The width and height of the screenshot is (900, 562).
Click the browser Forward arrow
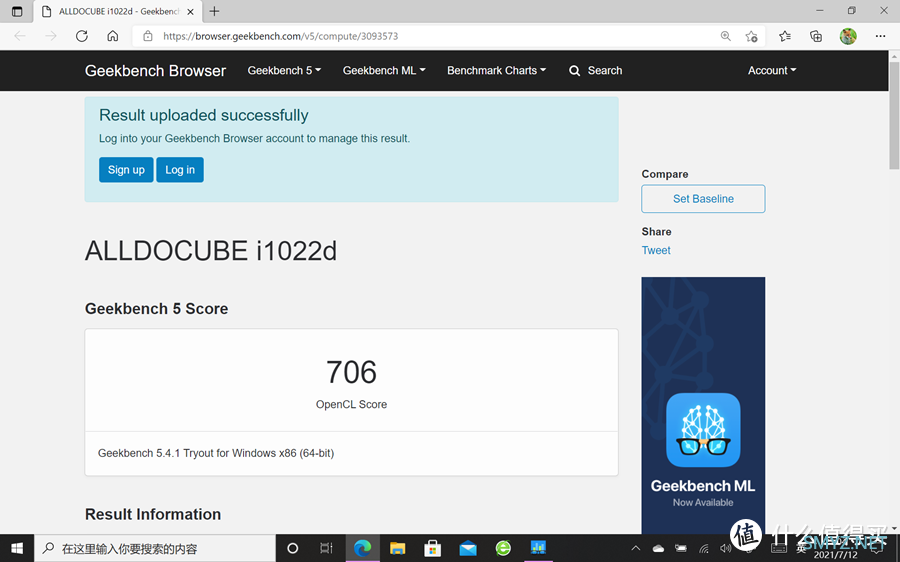(51, 36)
